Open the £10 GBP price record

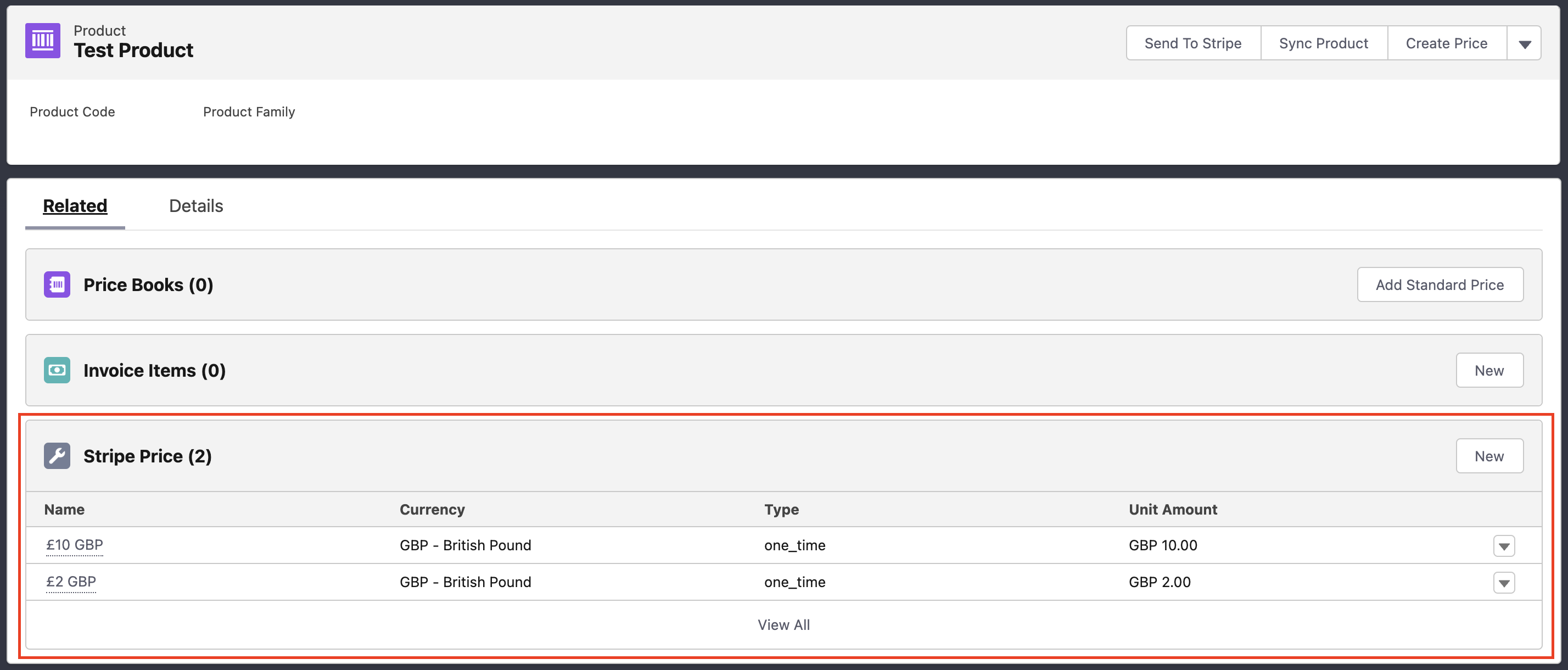pos(75,545)
